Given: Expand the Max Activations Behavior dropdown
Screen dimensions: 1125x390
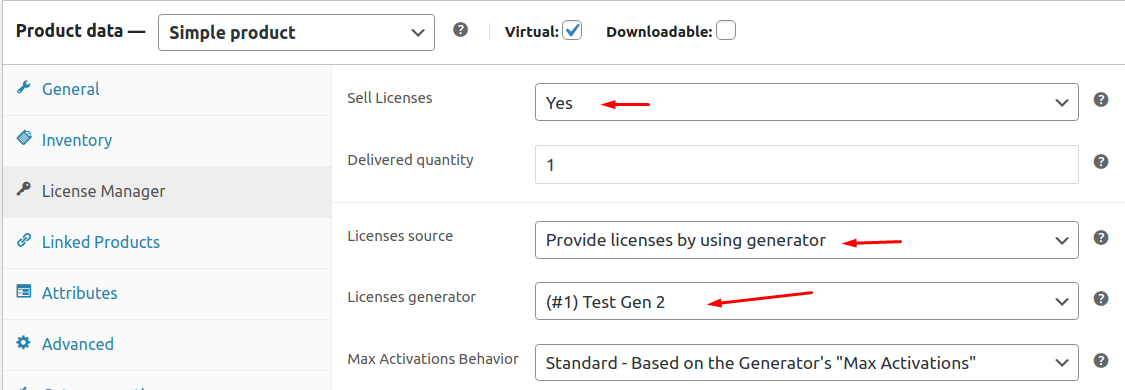Looking at the screenshot, I should point(806,362).
